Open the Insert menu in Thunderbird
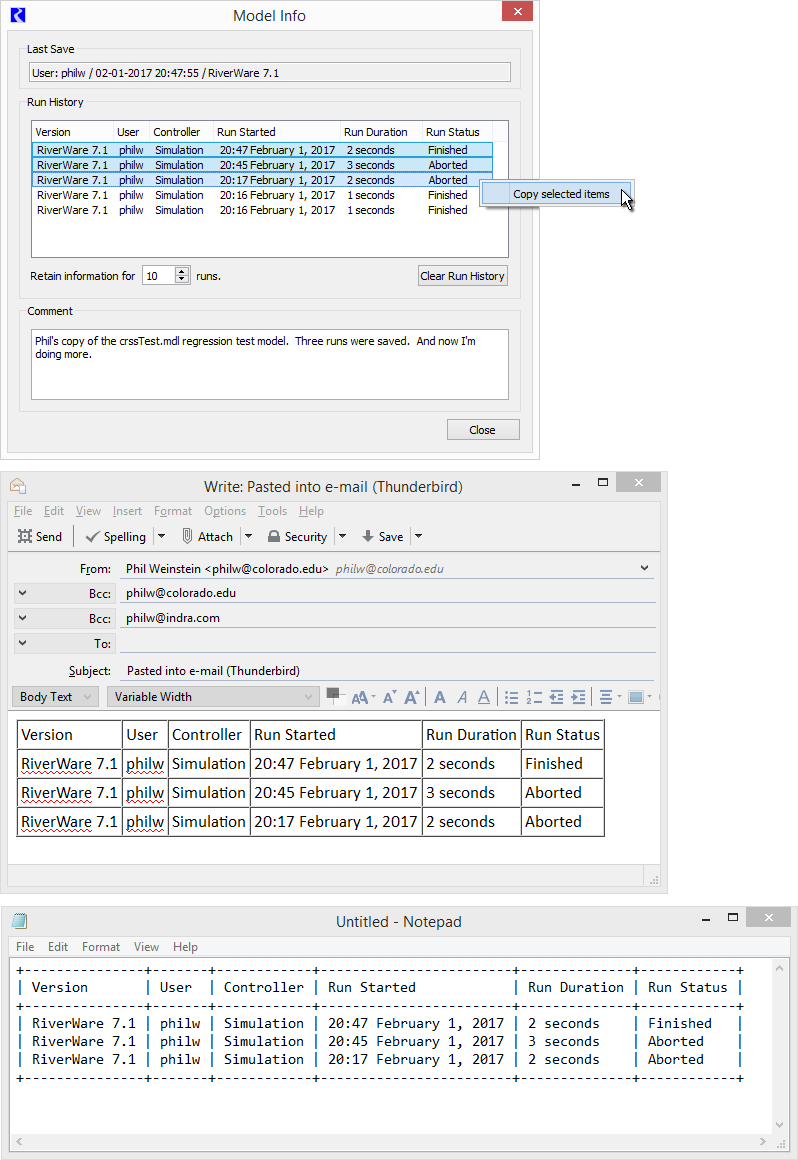 [x=127, y=511]
